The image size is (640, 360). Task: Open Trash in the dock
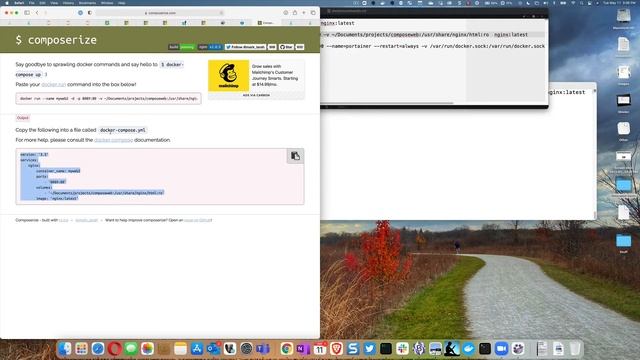575,349
